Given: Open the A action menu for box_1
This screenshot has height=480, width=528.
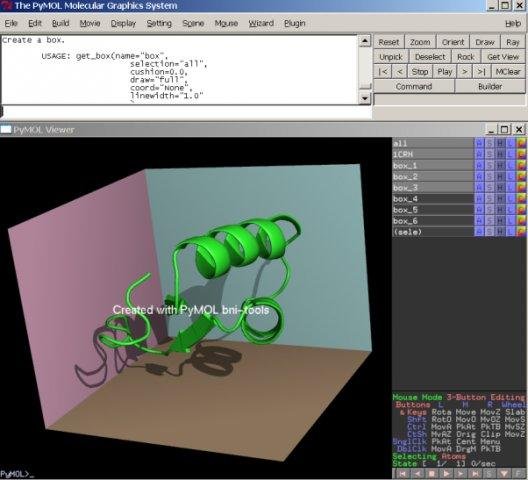Looking at the screenshot, I should (479, 166).
